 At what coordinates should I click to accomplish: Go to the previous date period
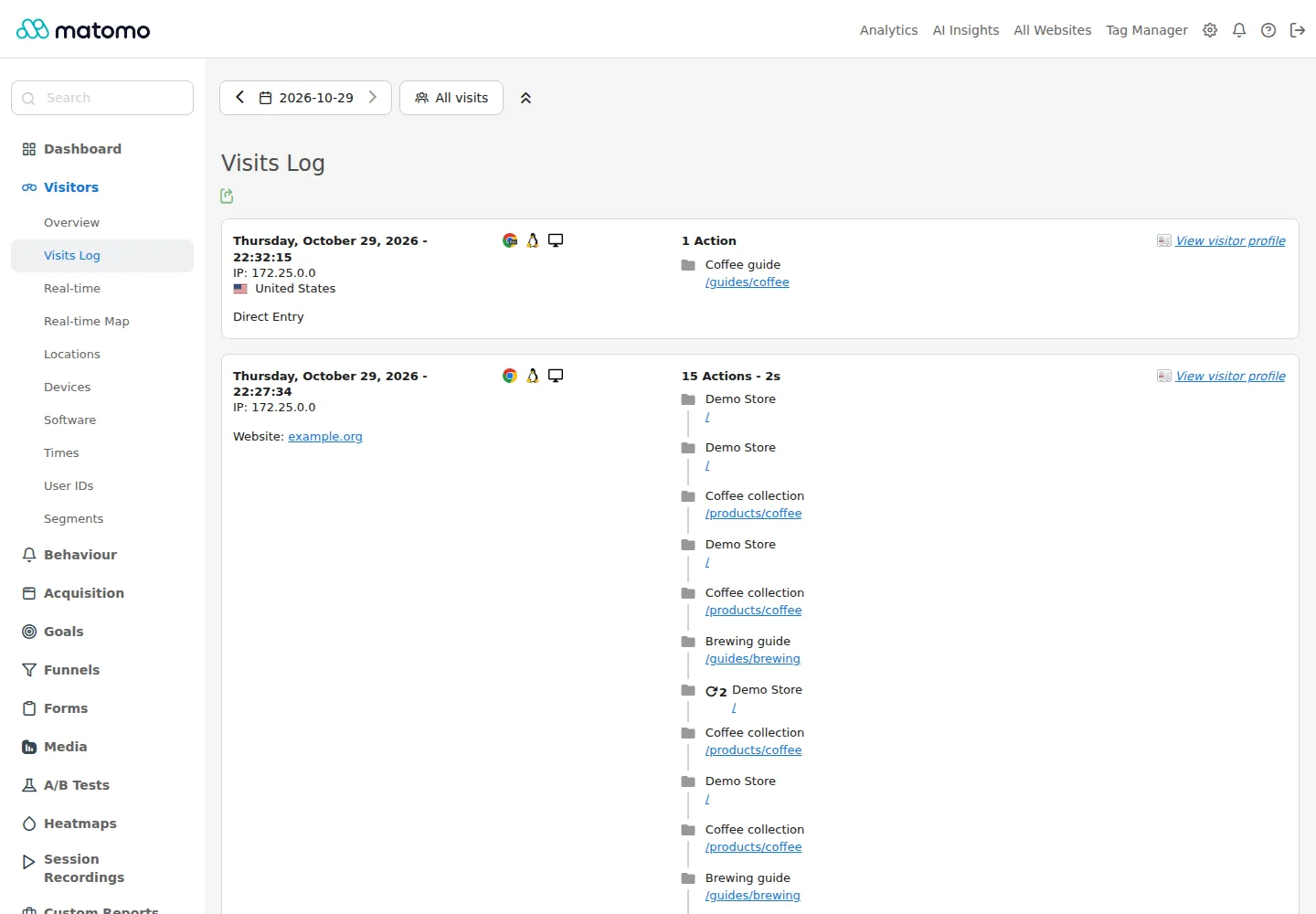(239, 97)
